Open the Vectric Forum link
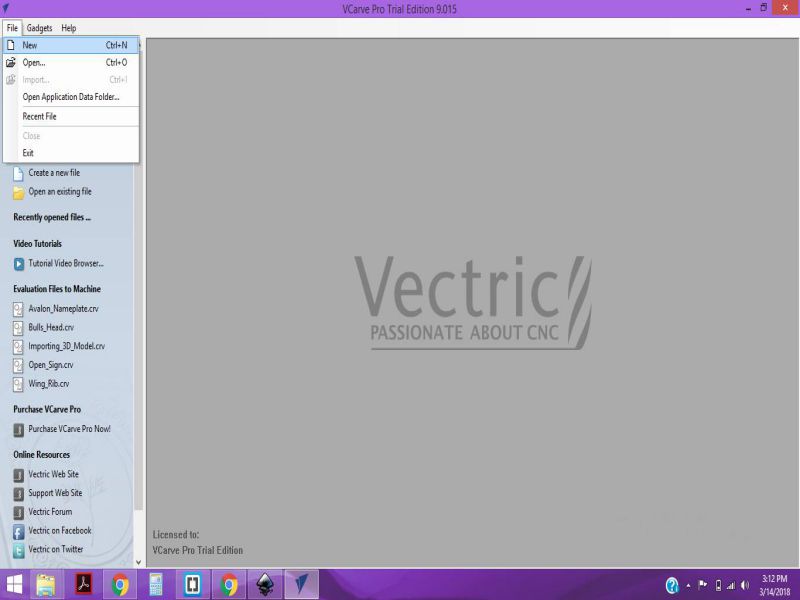 [50, 512]
